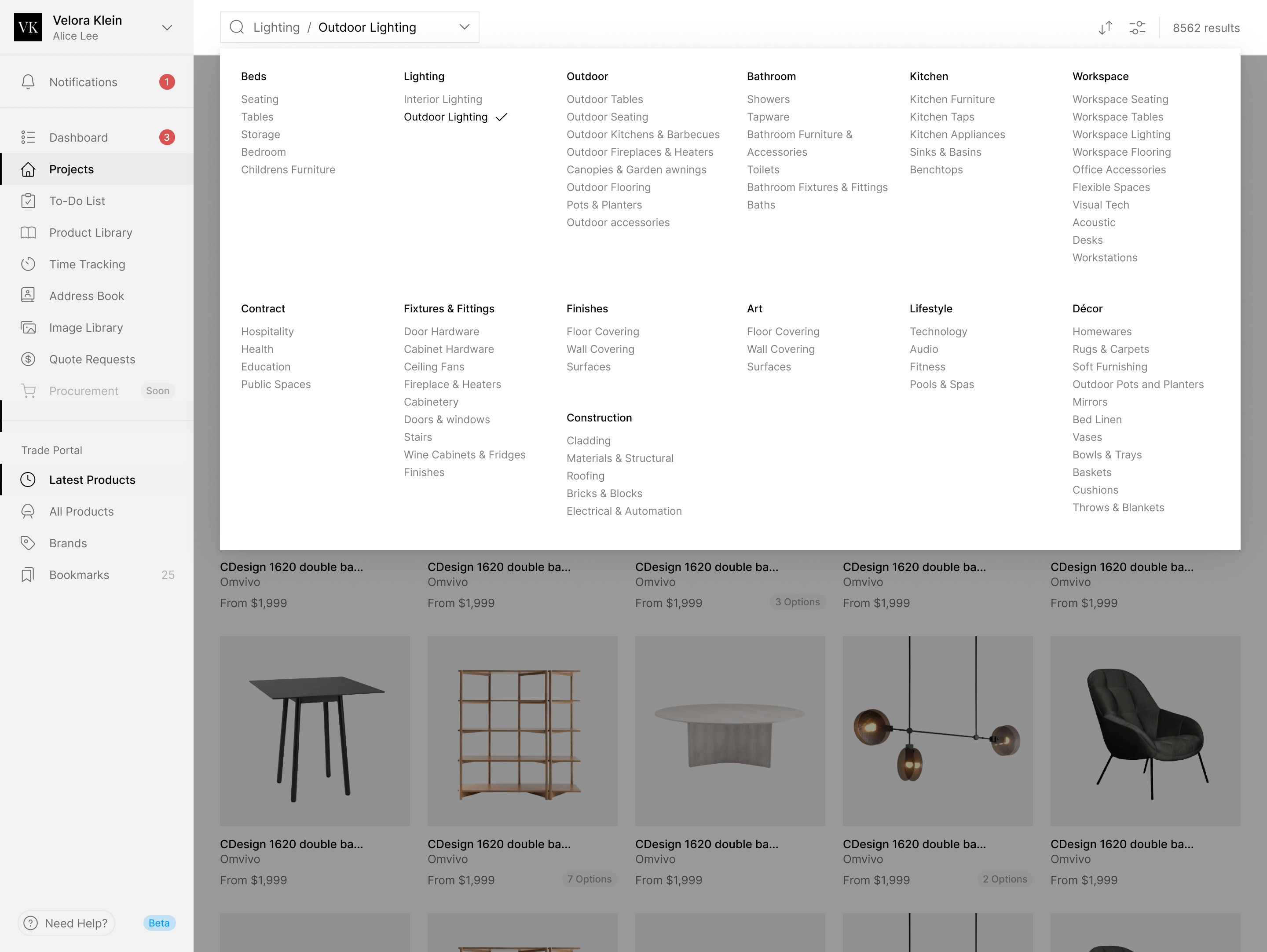
Task: Click the Projects home icon
Action: tap(28, 169)
